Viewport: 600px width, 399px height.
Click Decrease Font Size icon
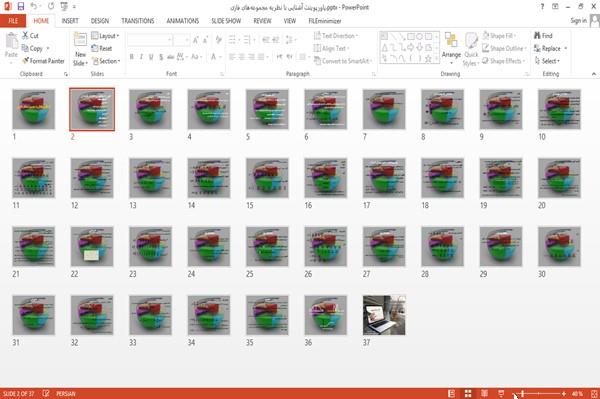[205, 40]
